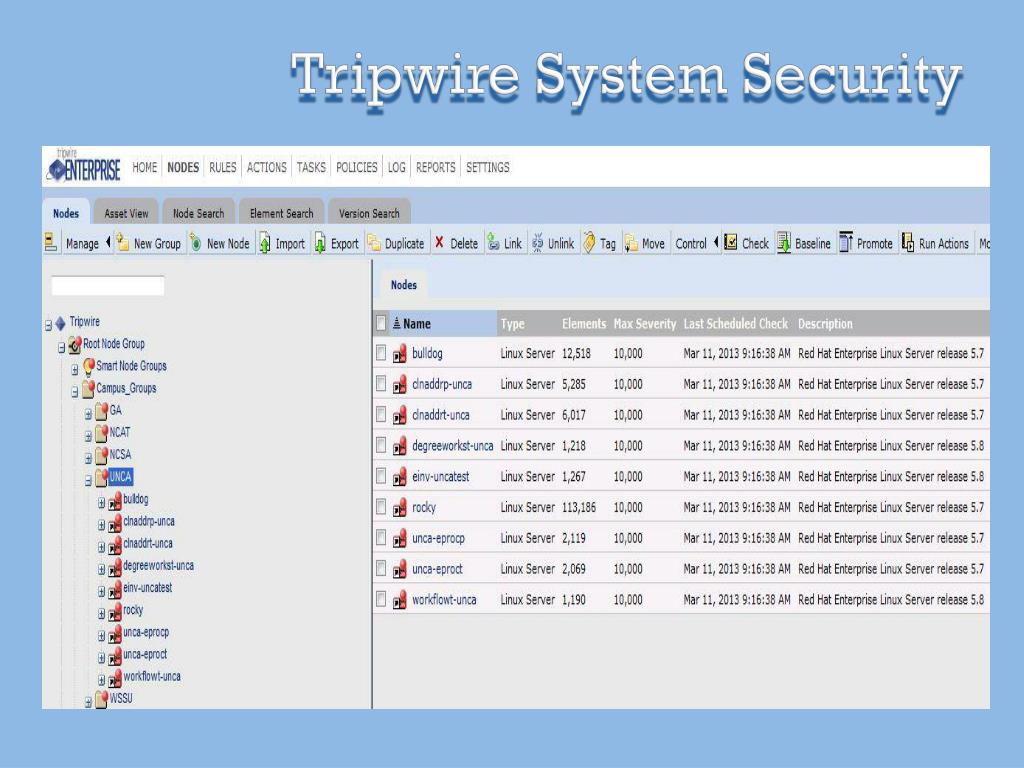
Task: Check the degreeworkst-unca row checkbox
Action: 381,445
